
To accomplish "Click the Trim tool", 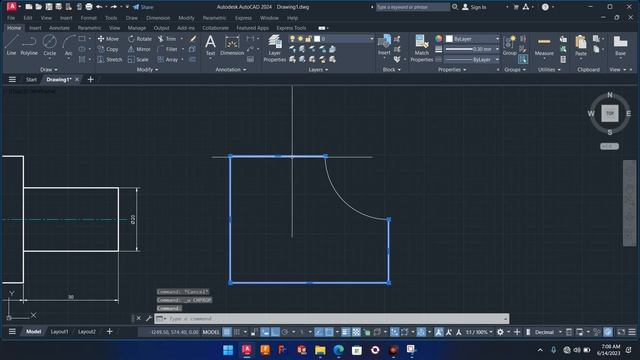I will 167,39.
